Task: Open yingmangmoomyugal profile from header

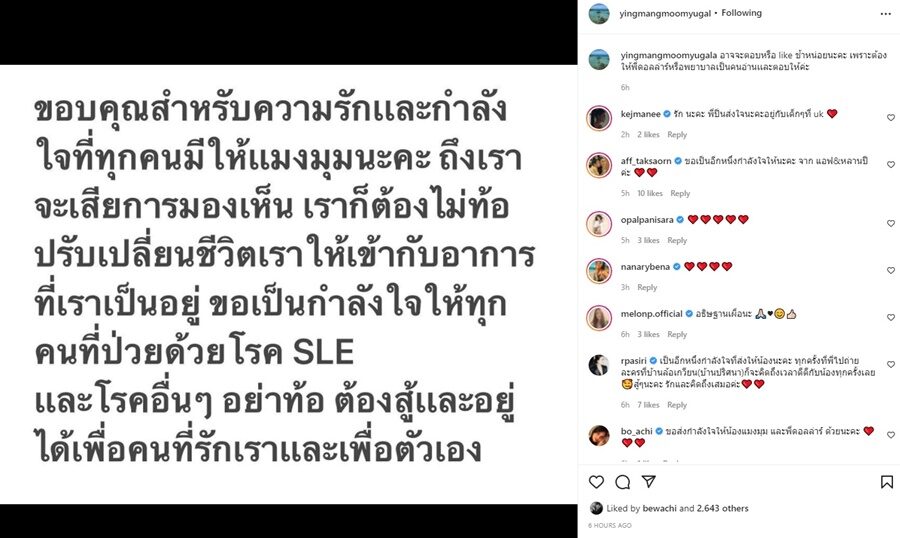Action: point(665,13)
